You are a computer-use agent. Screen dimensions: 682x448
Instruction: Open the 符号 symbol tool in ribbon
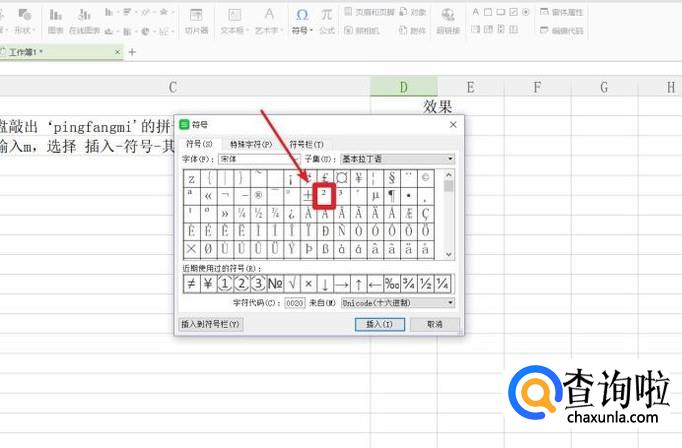tap(302, 21)
